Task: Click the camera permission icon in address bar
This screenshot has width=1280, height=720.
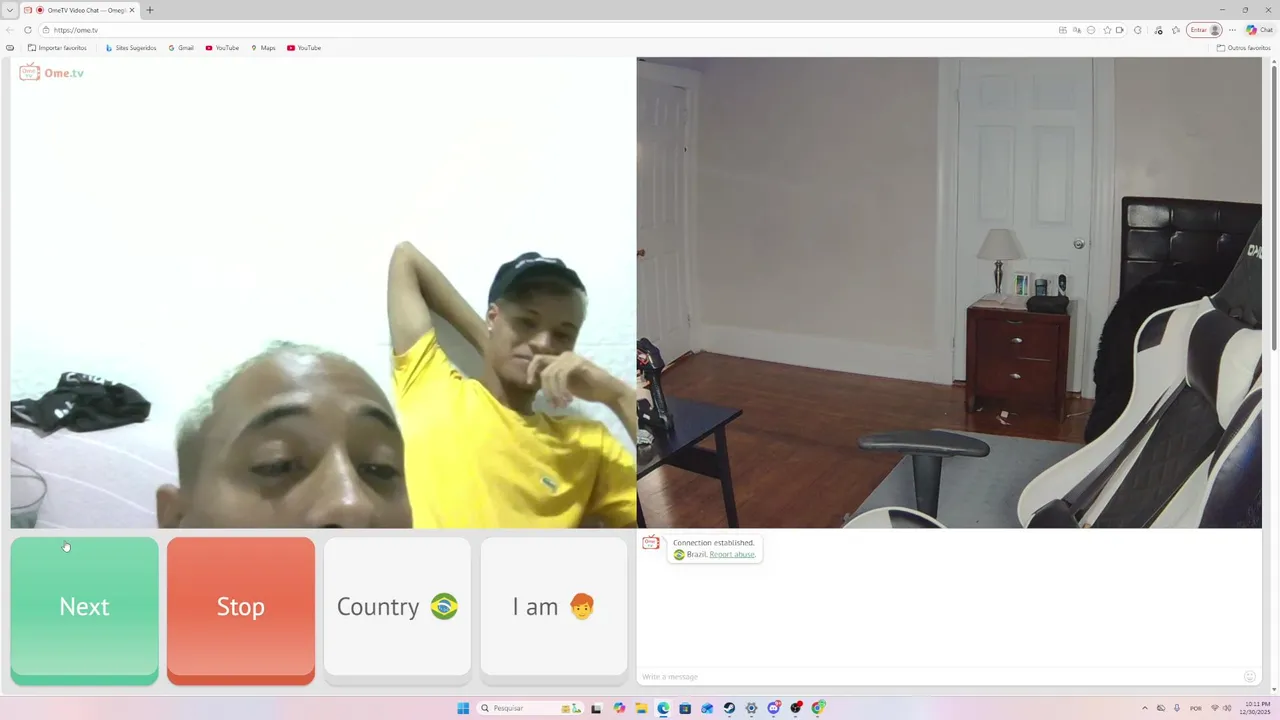Action: tap(1120, 30)
